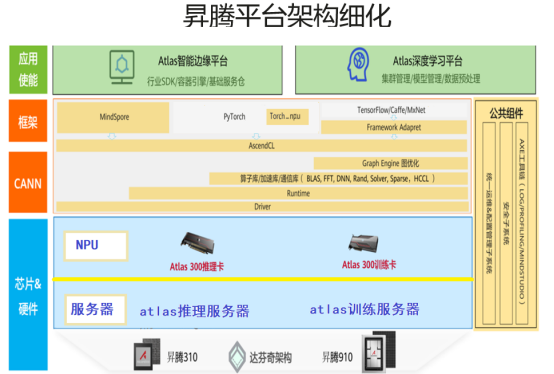
Task: Click the AXE工具链 vertical column
Action: (522, 223)
